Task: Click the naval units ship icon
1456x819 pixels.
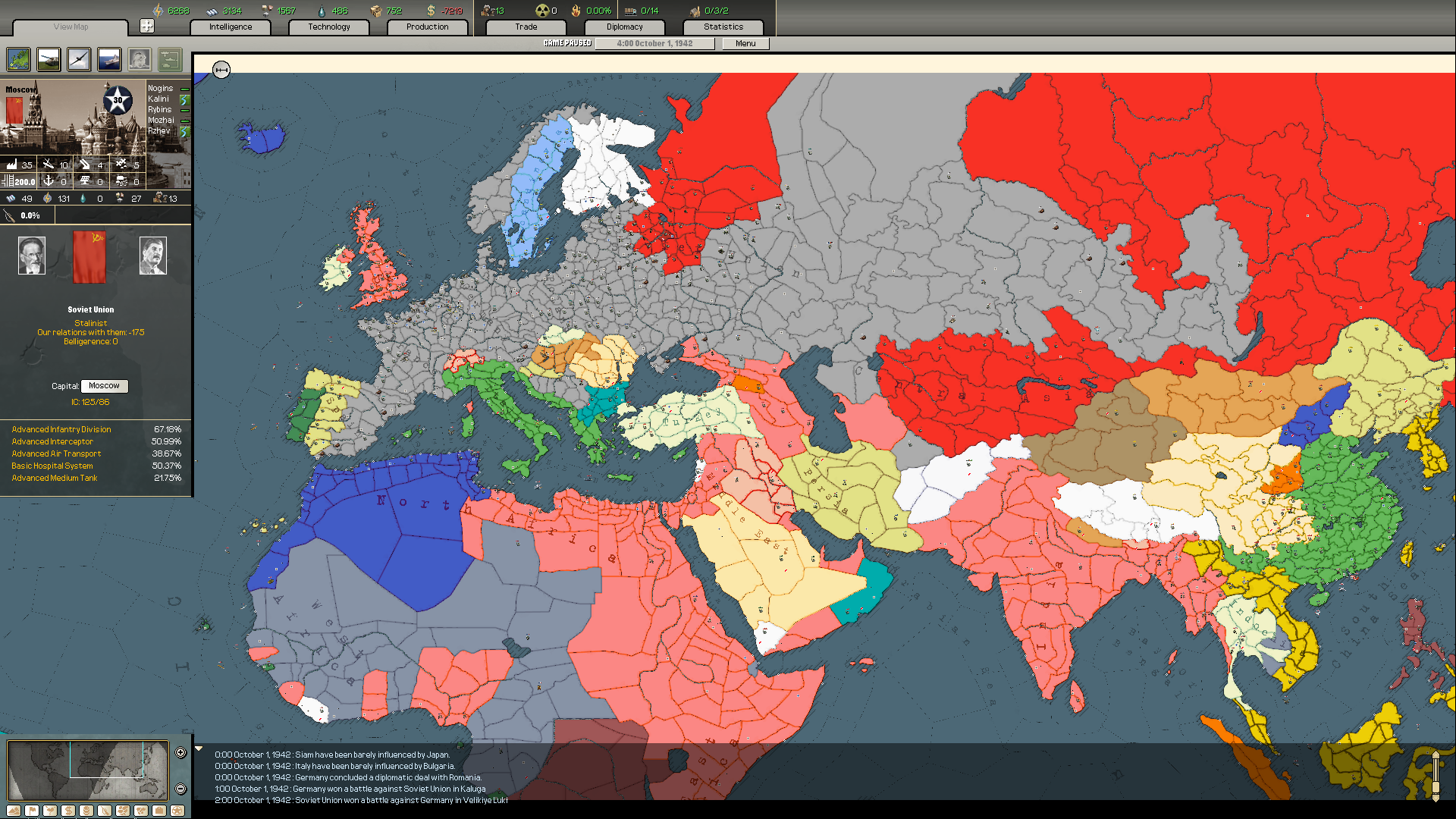Action: 109,59
